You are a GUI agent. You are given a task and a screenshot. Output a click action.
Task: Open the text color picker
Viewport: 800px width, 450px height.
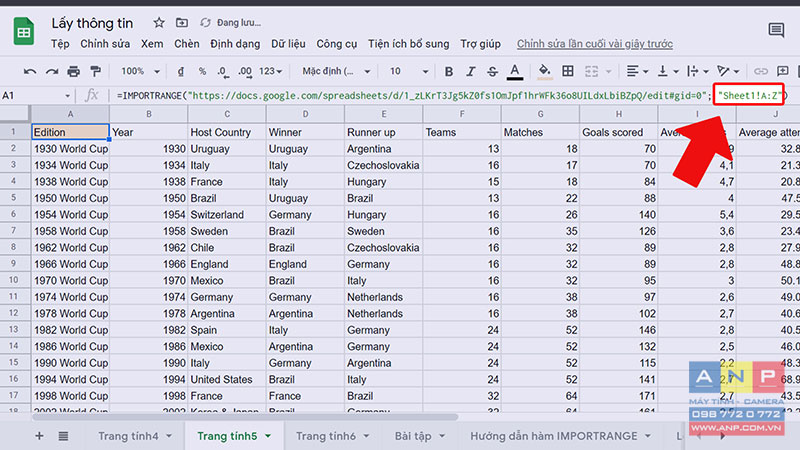(x=515, y=71)
